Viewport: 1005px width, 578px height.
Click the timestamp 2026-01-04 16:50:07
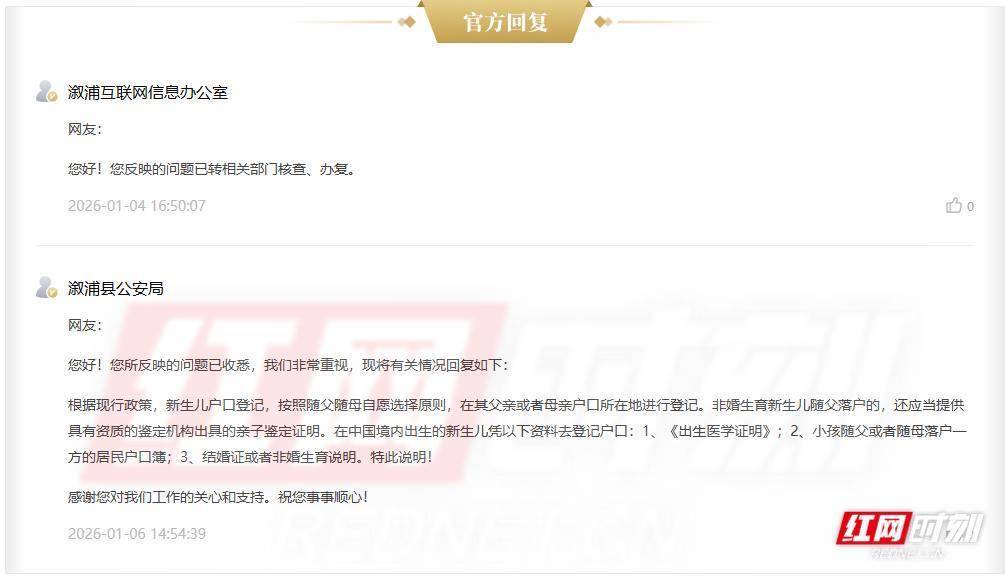[x=137, y=206]
